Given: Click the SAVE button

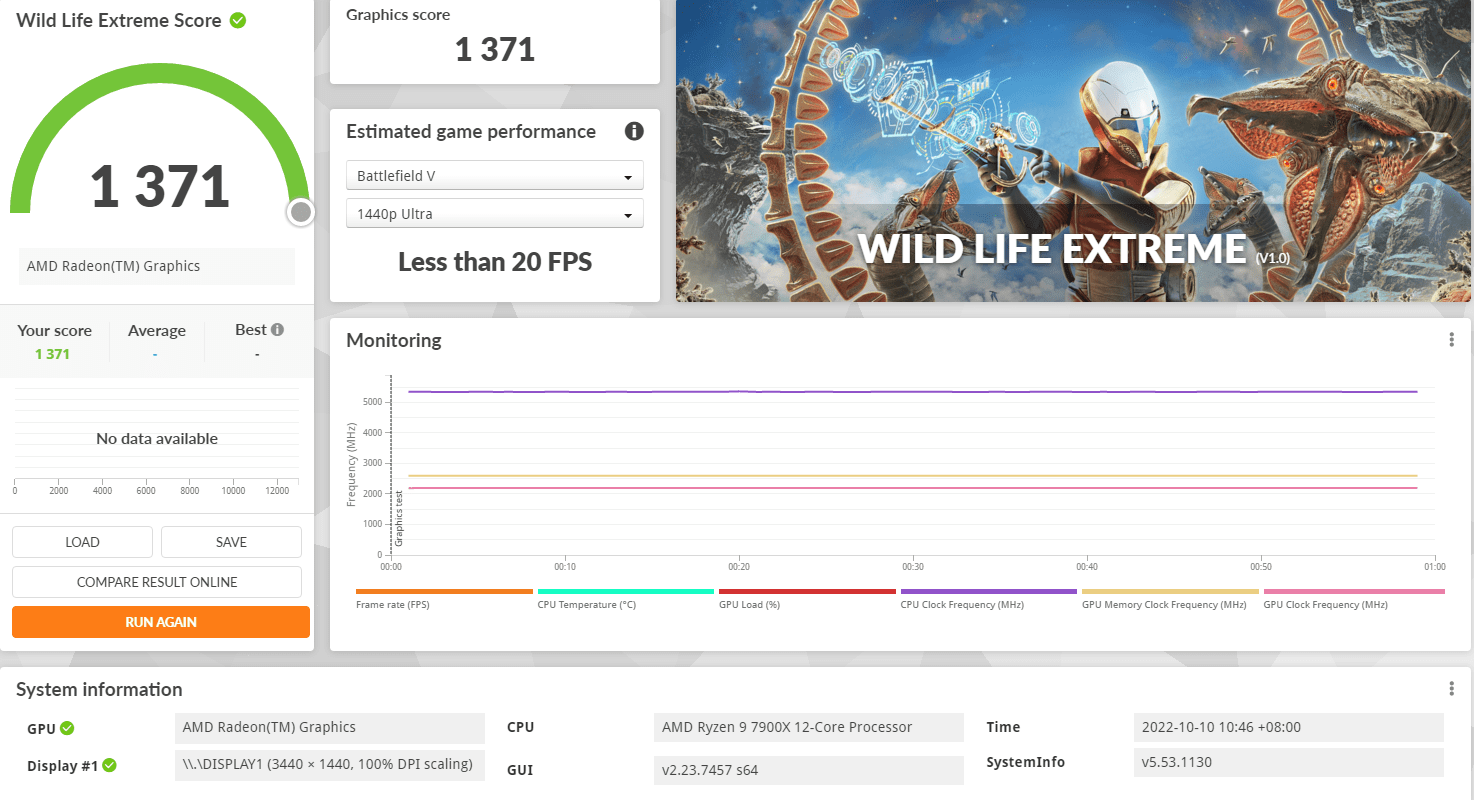Looking at the screenshot, I should pos(231,542).
